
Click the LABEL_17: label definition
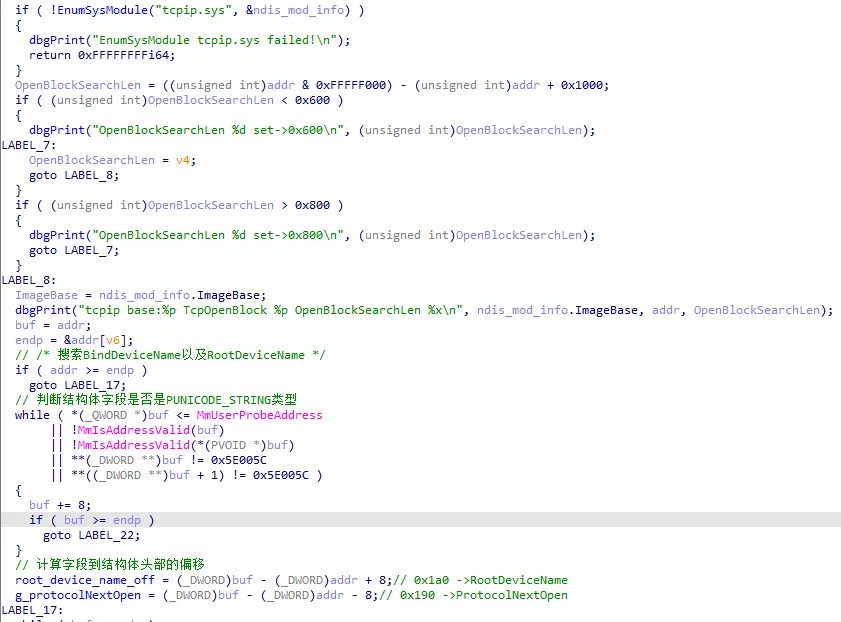(32, 611)
